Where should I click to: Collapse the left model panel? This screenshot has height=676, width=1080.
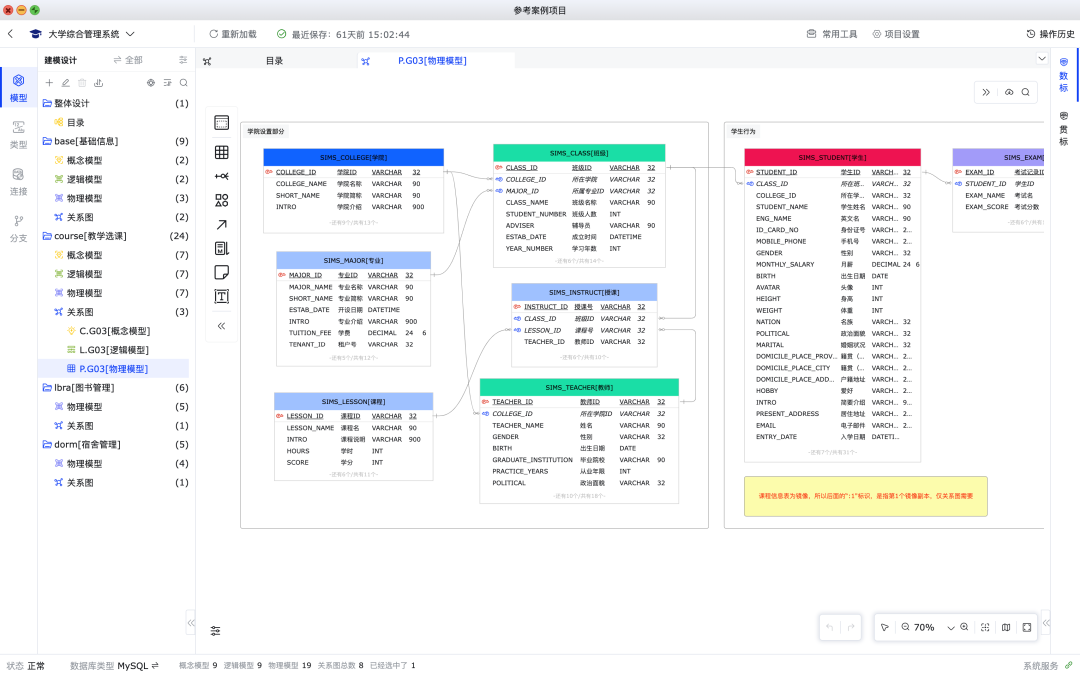[x=191, y=623]
